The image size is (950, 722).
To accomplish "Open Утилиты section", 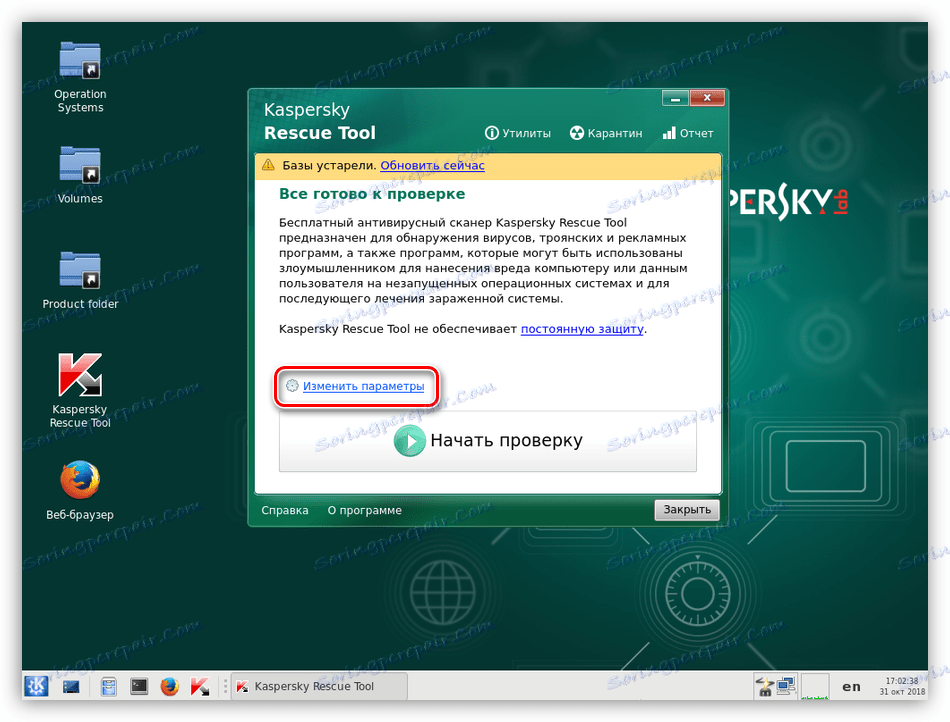I will coord(518,133).
